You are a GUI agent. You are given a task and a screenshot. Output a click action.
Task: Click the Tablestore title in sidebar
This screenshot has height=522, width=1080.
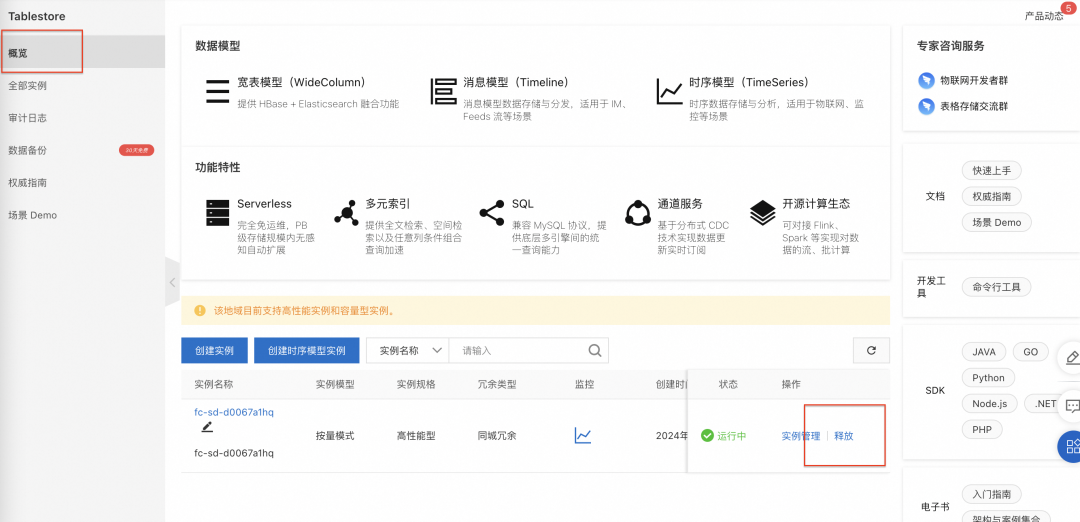37,16
